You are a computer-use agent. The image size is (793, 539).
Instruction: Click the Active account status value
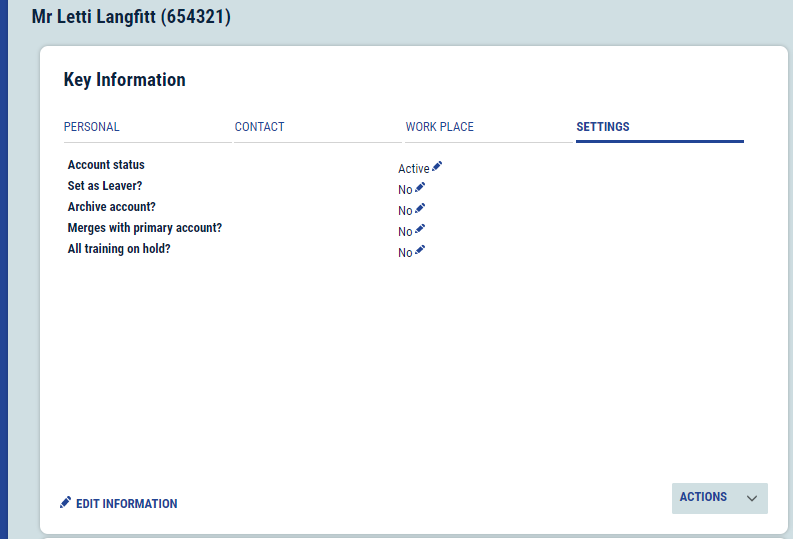413,169
